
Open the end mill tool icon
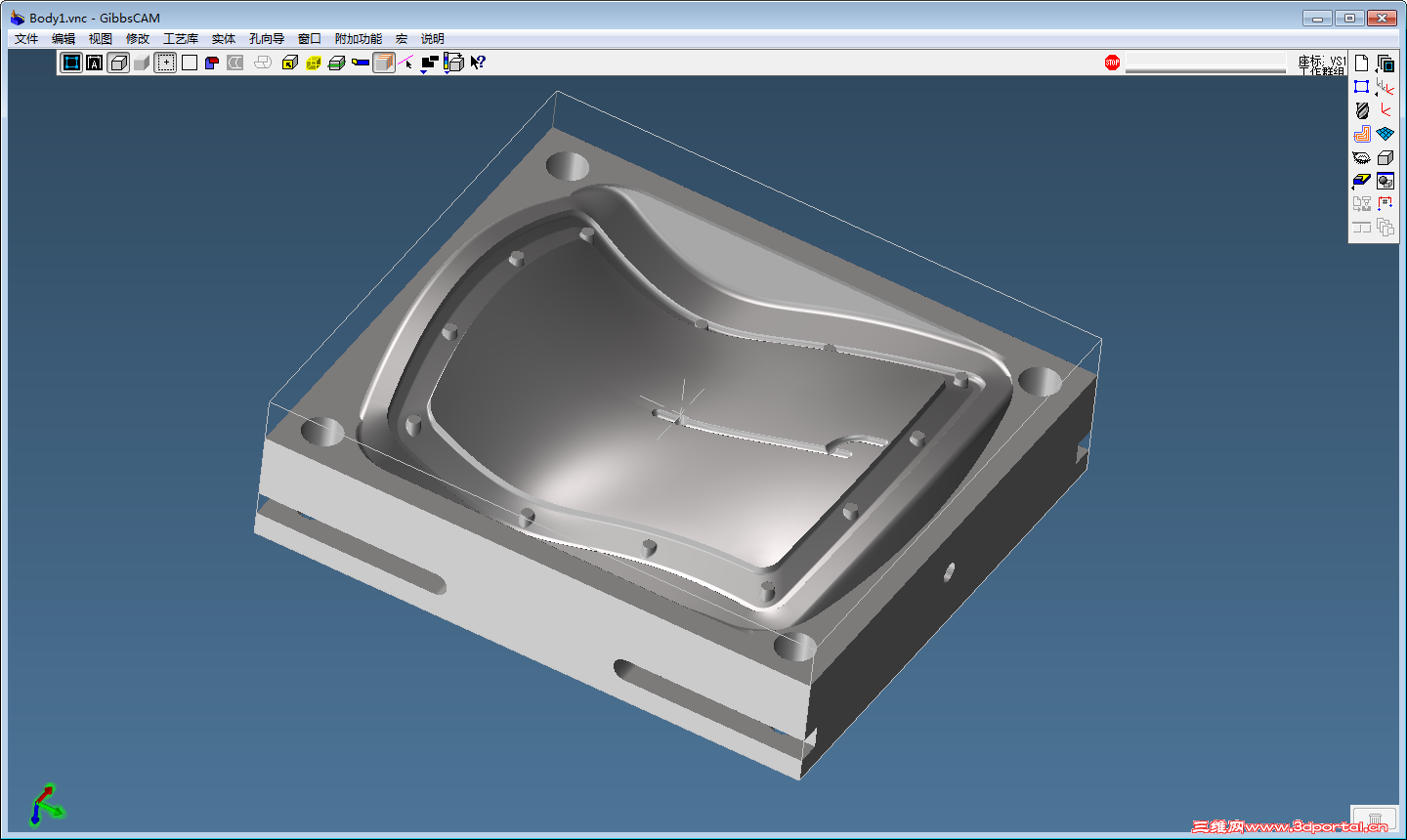tap(1361, 110)
